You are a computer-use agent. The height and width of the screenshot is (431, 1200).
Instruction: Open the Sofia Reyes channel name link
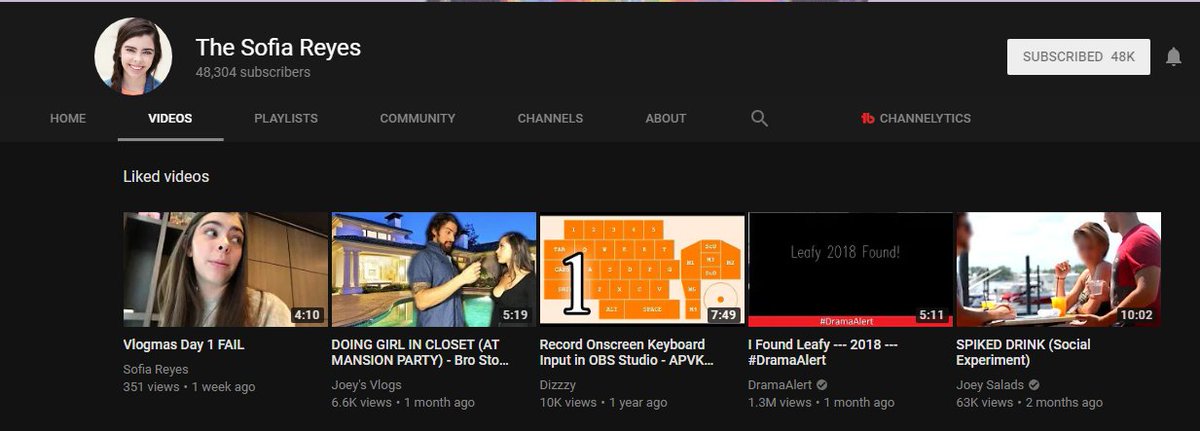155,369
